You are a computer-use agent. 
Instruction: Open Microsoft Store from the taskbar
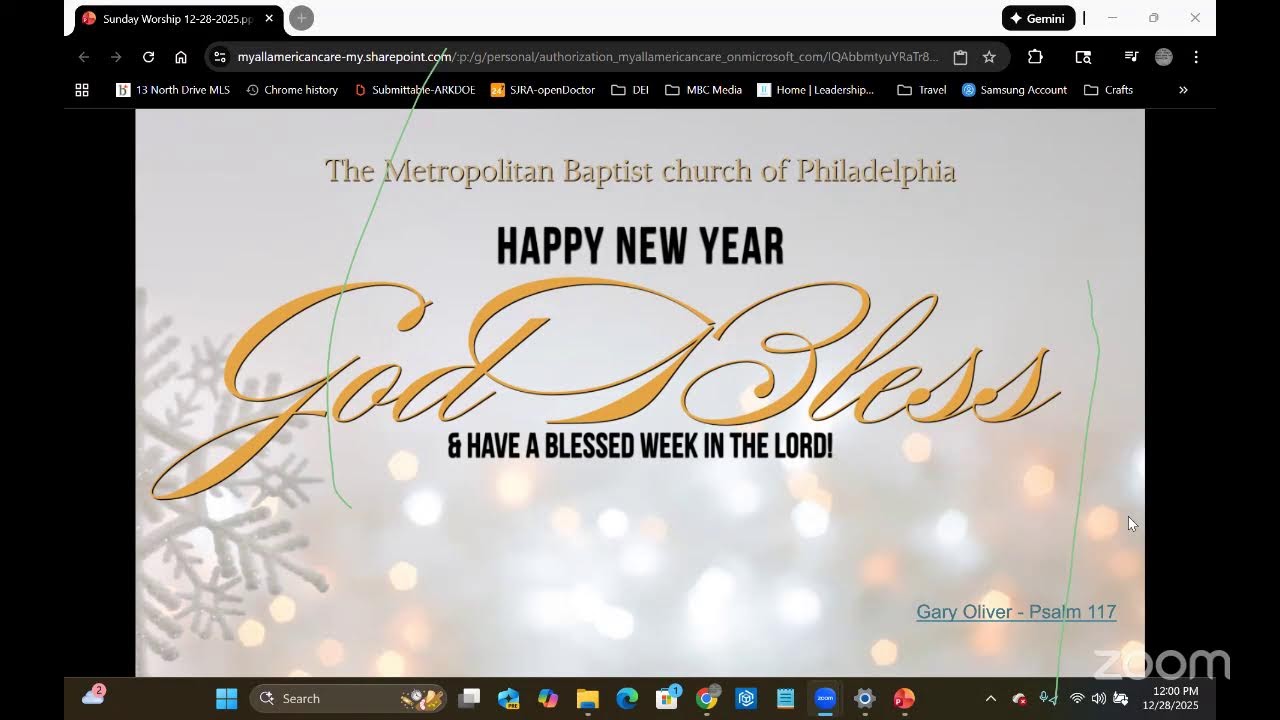pyautogui.click(x=667, y=698)
